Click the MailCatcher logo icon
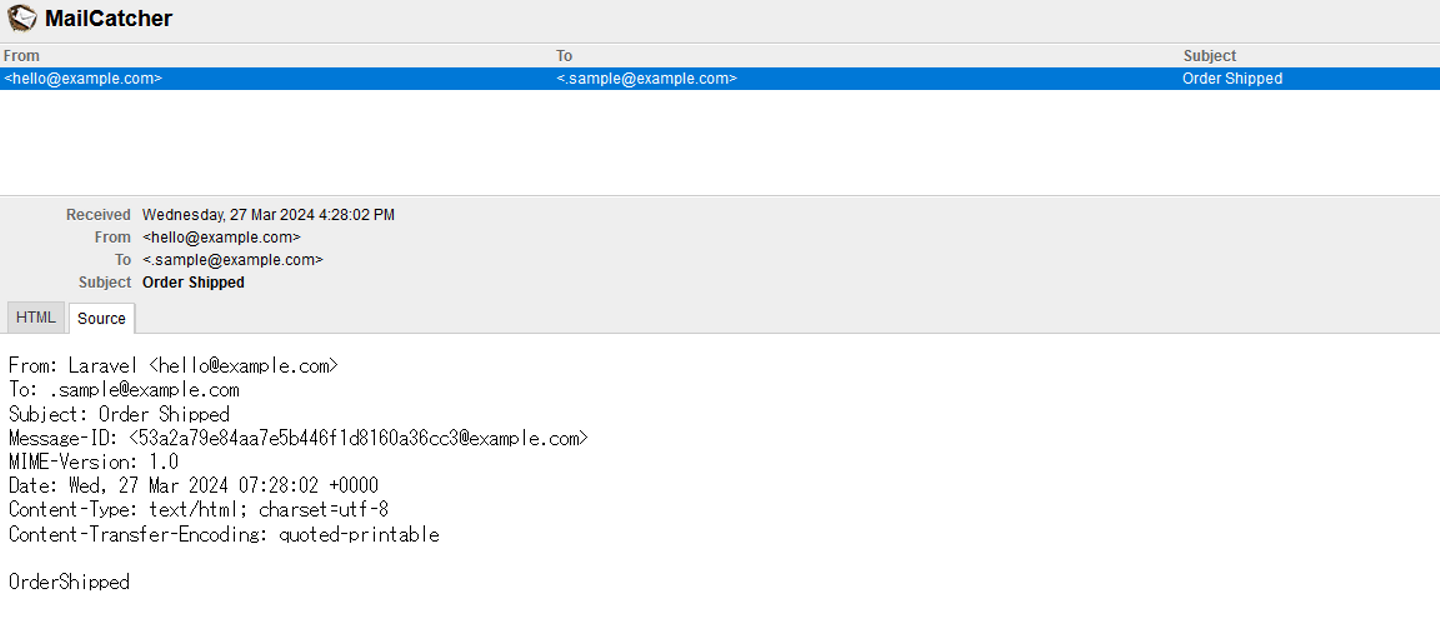The image size is (1440, 633). 22,18
